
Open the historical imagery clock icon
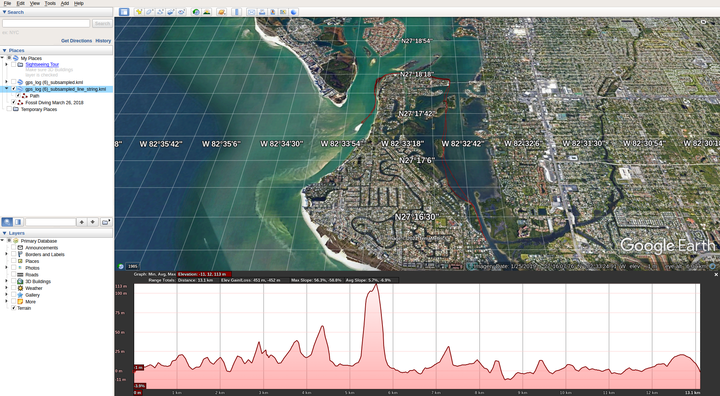pyautogui.click(x=196, y=12)
